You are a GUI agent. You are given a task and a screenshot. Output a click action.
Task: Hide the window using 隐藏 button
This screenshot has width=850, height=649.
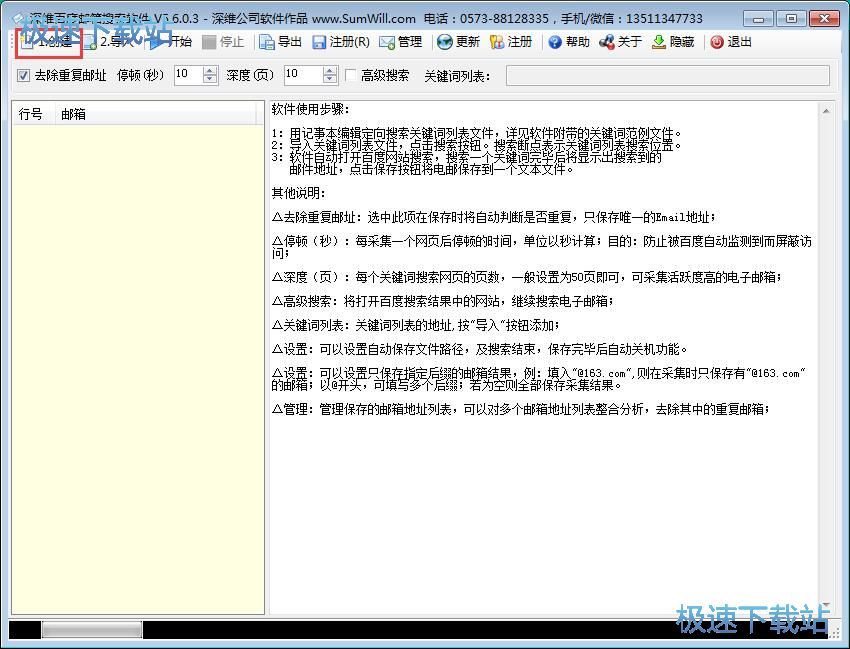click(673, 42)
